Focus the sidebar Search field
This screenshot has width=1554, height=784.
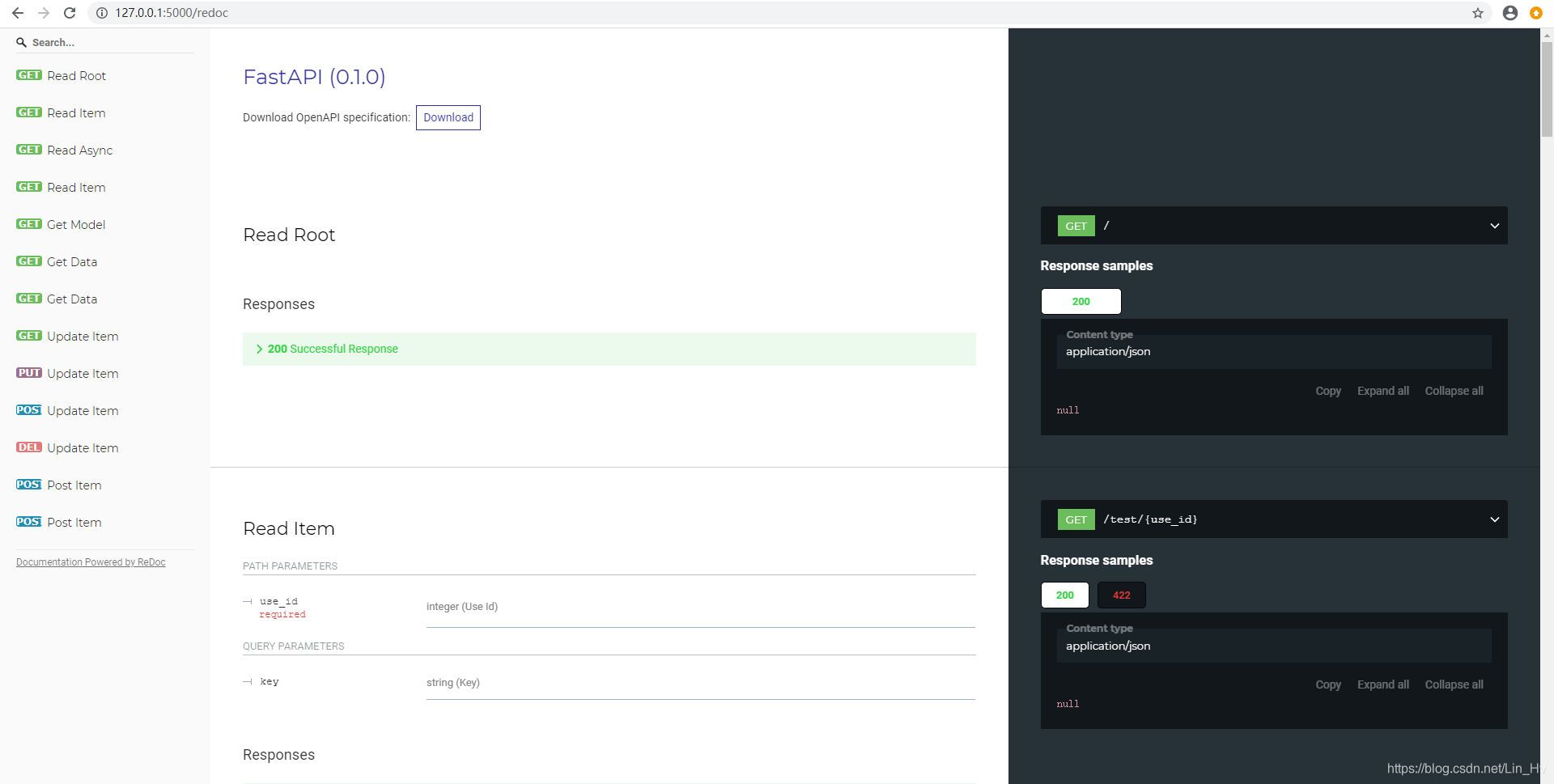105,42
